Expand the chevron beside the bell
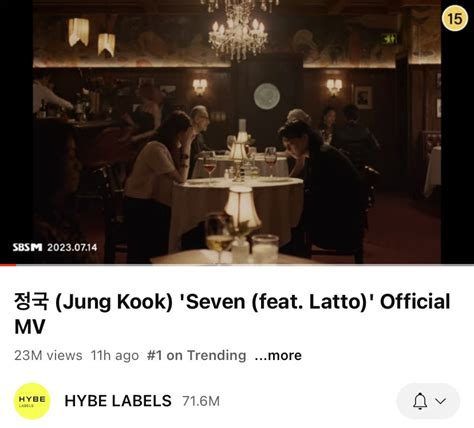 (x=441, y=401)
